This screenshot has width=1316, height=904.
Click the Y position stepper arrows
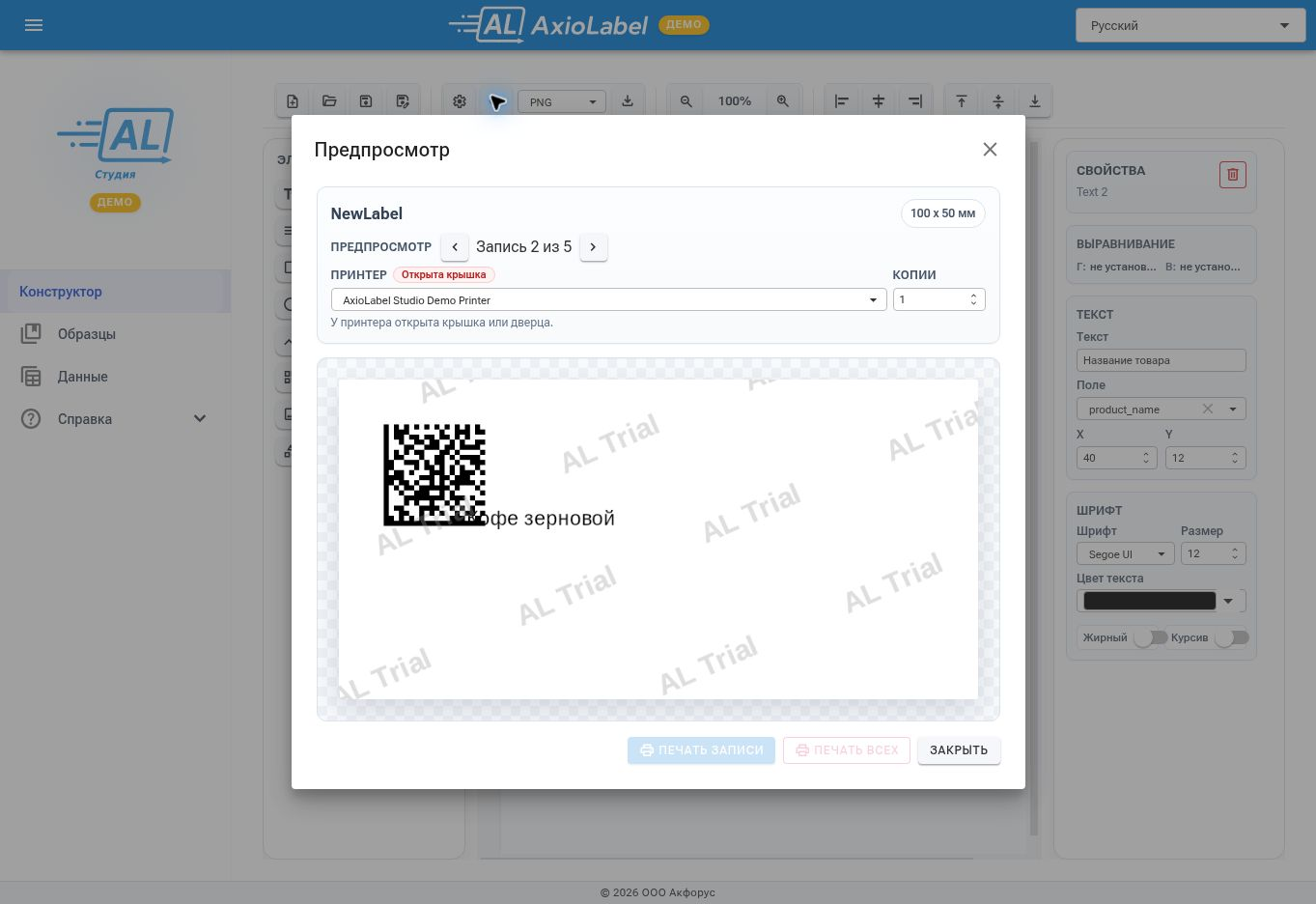tap(1235, 458)
